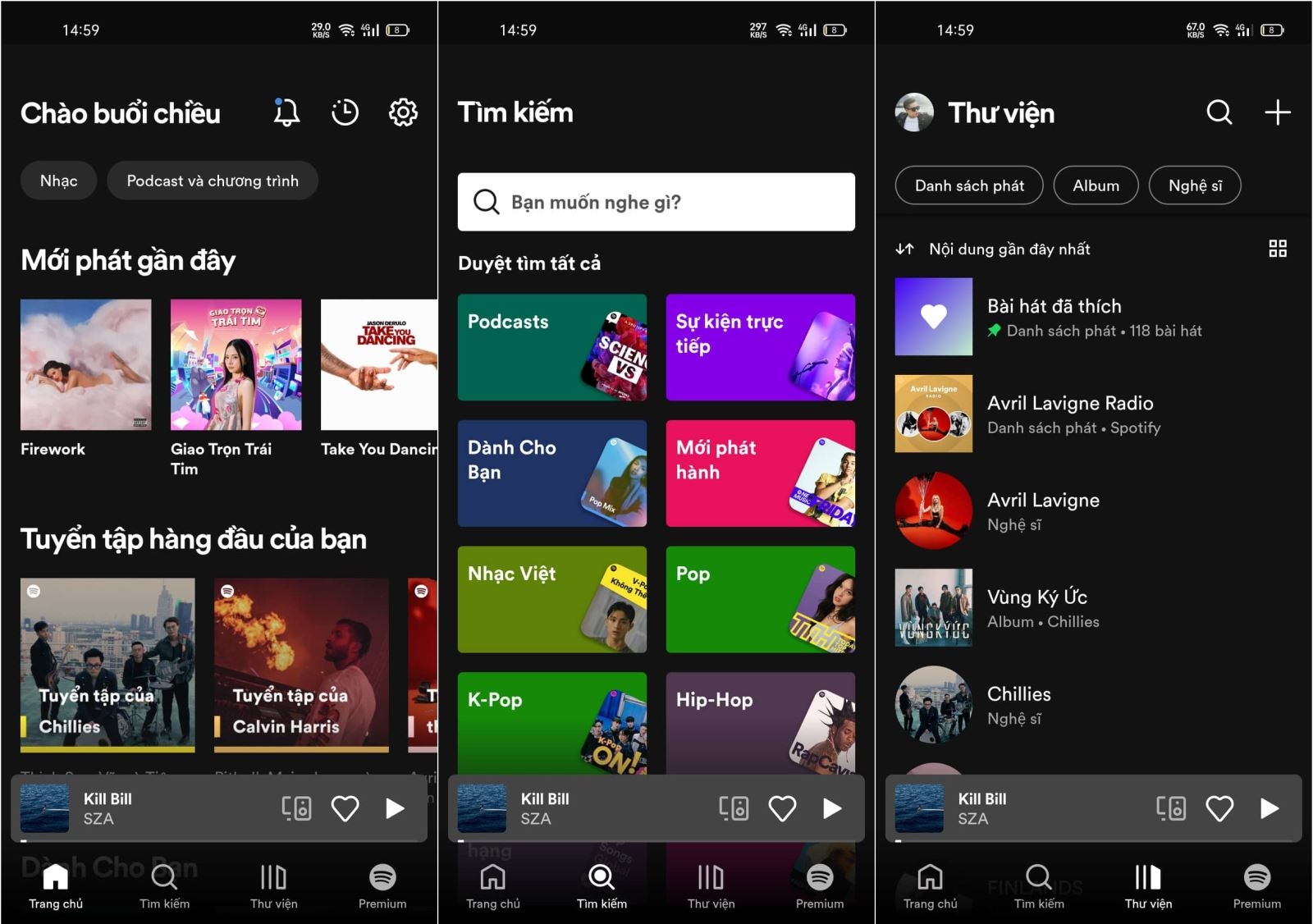This screenshot has height=924, width=1313.
Task: Open the Pop browse category
Action: coord(761,600)
